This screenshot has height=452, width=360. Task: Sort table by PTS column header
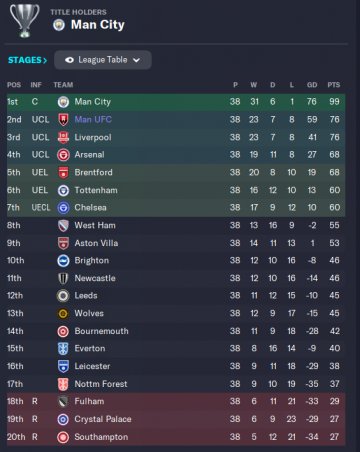click(334, 85)
